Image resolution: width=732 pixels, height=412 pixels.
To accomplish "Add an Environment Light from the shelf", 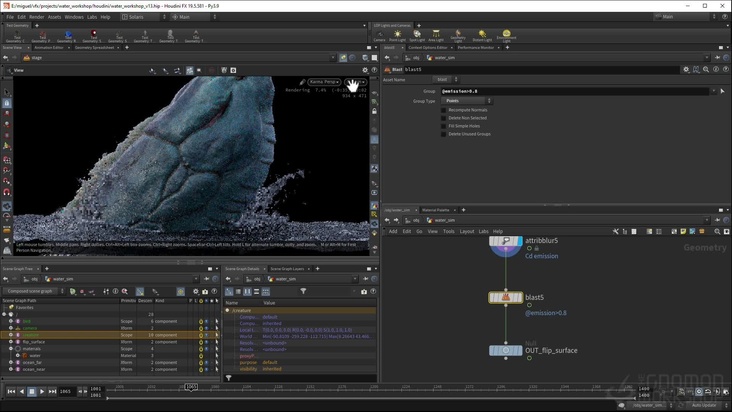I will pyautogui.click(x=506, y=35).
